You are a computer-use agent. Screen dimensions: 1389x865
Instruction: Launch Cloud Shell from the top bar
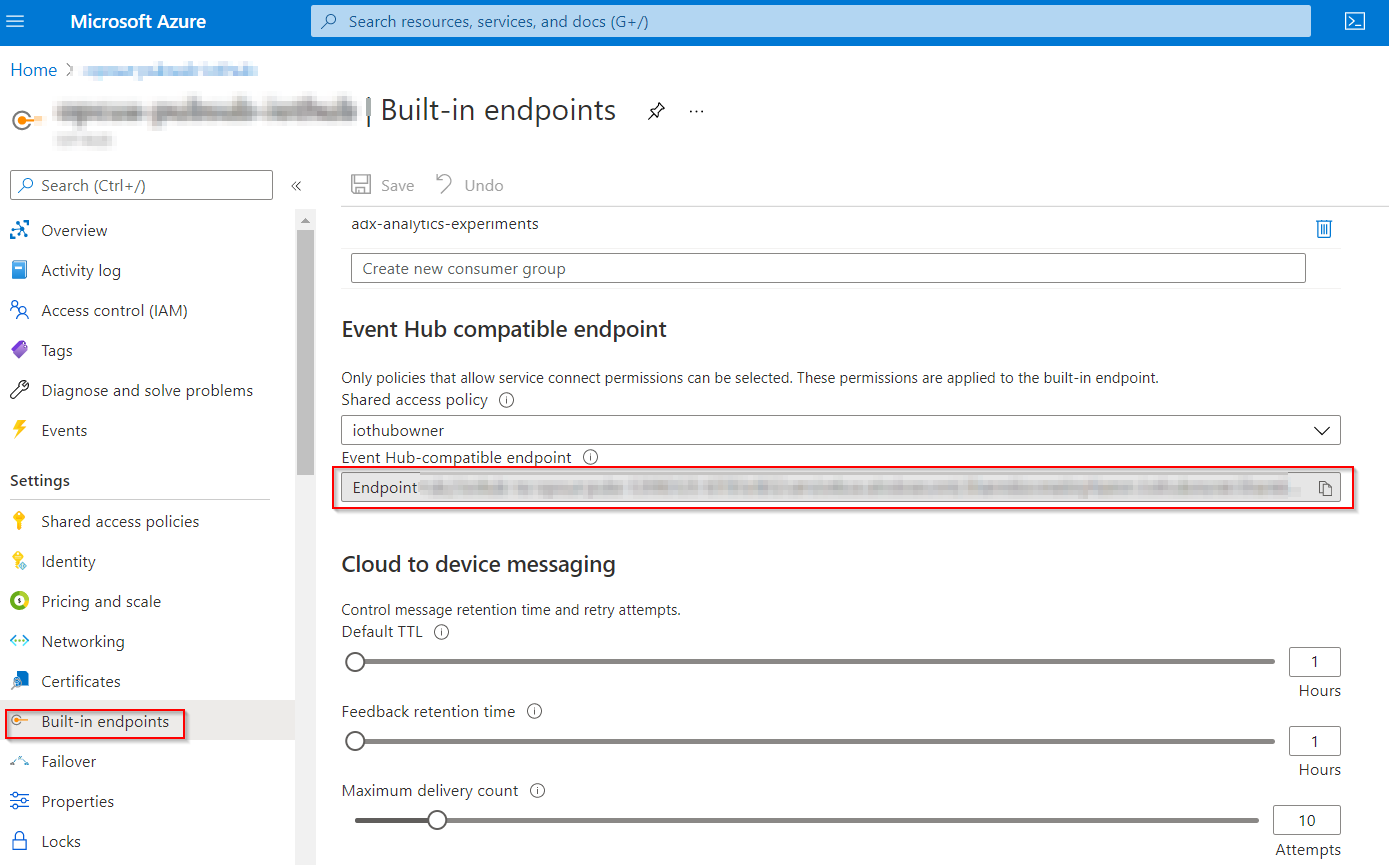1355,21
